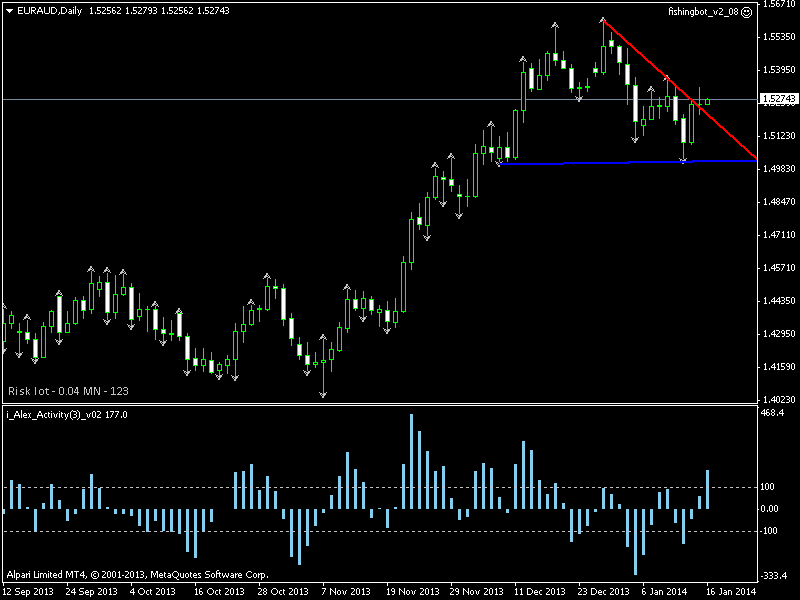Screen dimensions: 800x600
Task: Click the current price label 1.52743
Action: coord(779,99)
